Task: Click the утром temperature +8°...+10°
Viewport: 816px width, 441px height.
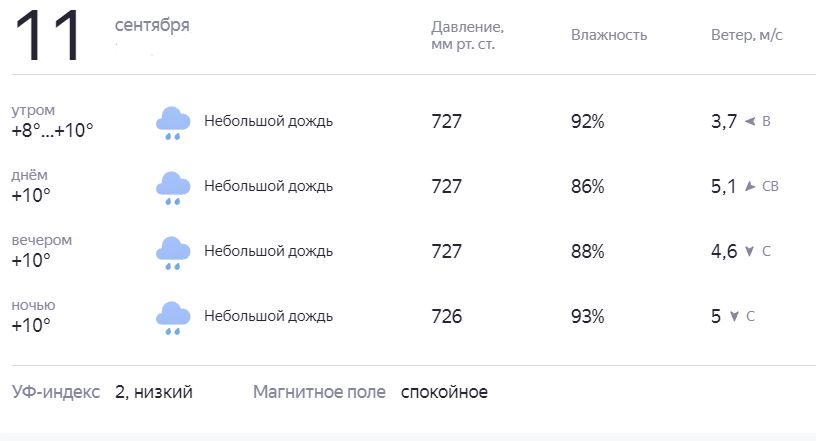Action: pos(53,130)
